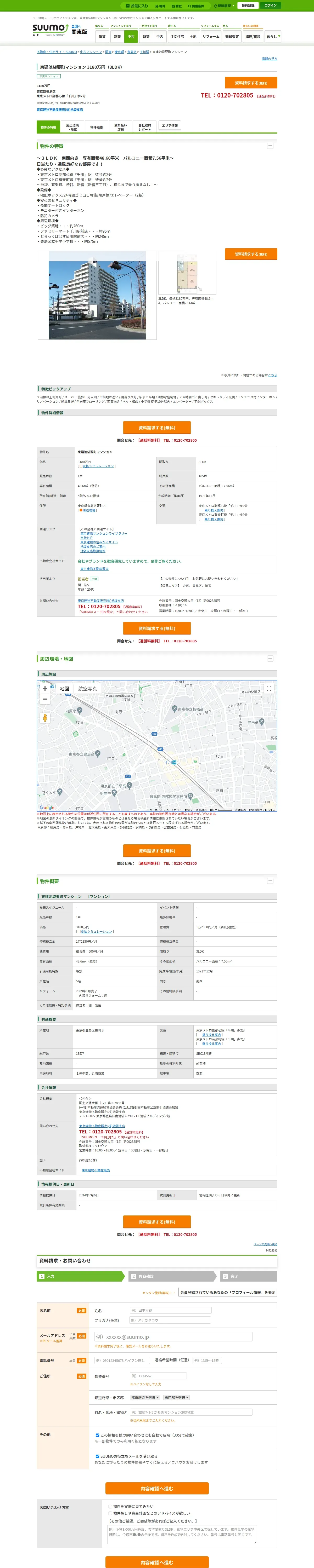314x1568 pixels.
Task: Check 物件探しや資金計画 advice checkbox
Action: 110,1513
